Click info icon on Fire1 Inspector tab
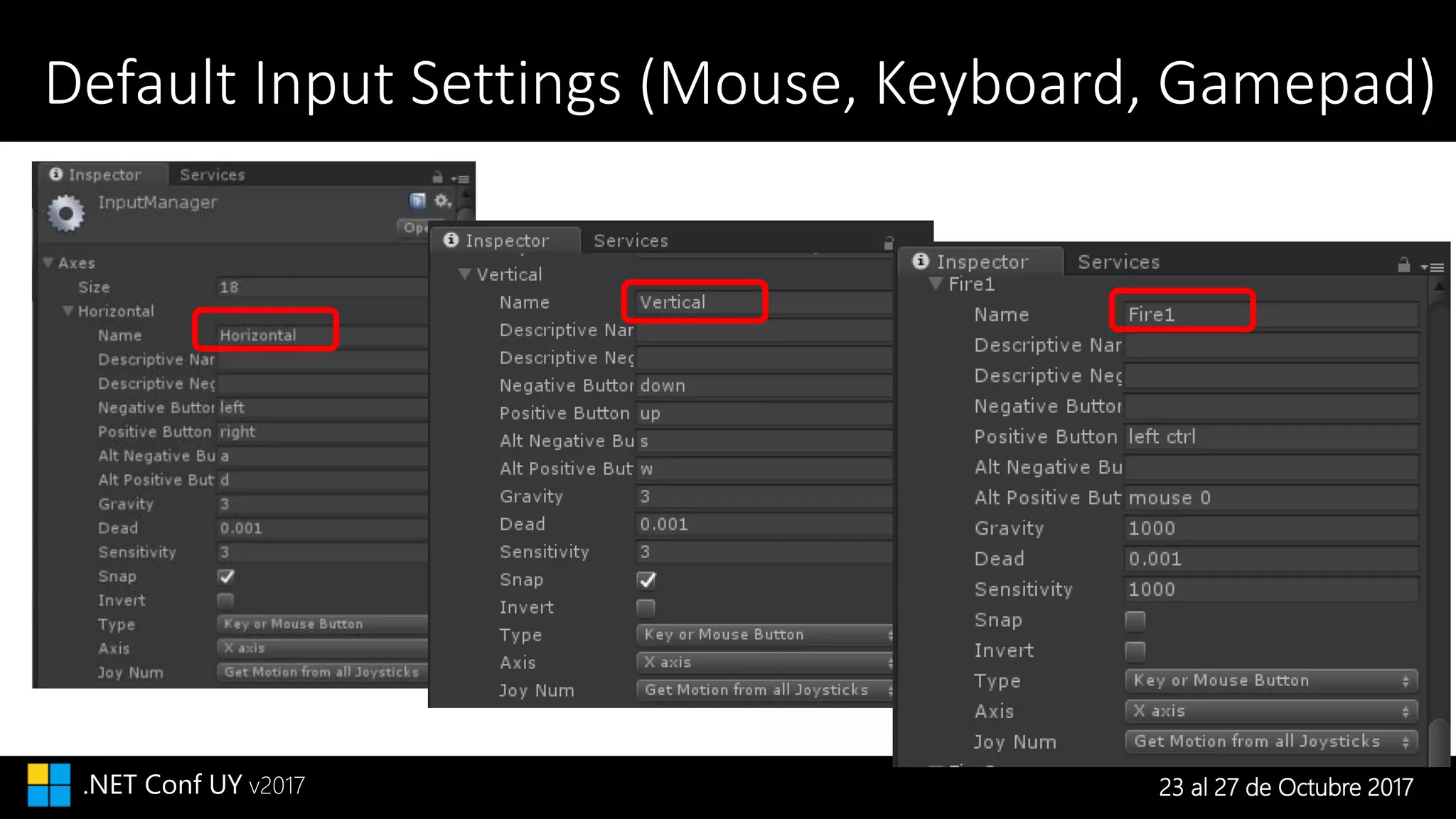This screenshot has height=819, width=1456. point(921,261)
